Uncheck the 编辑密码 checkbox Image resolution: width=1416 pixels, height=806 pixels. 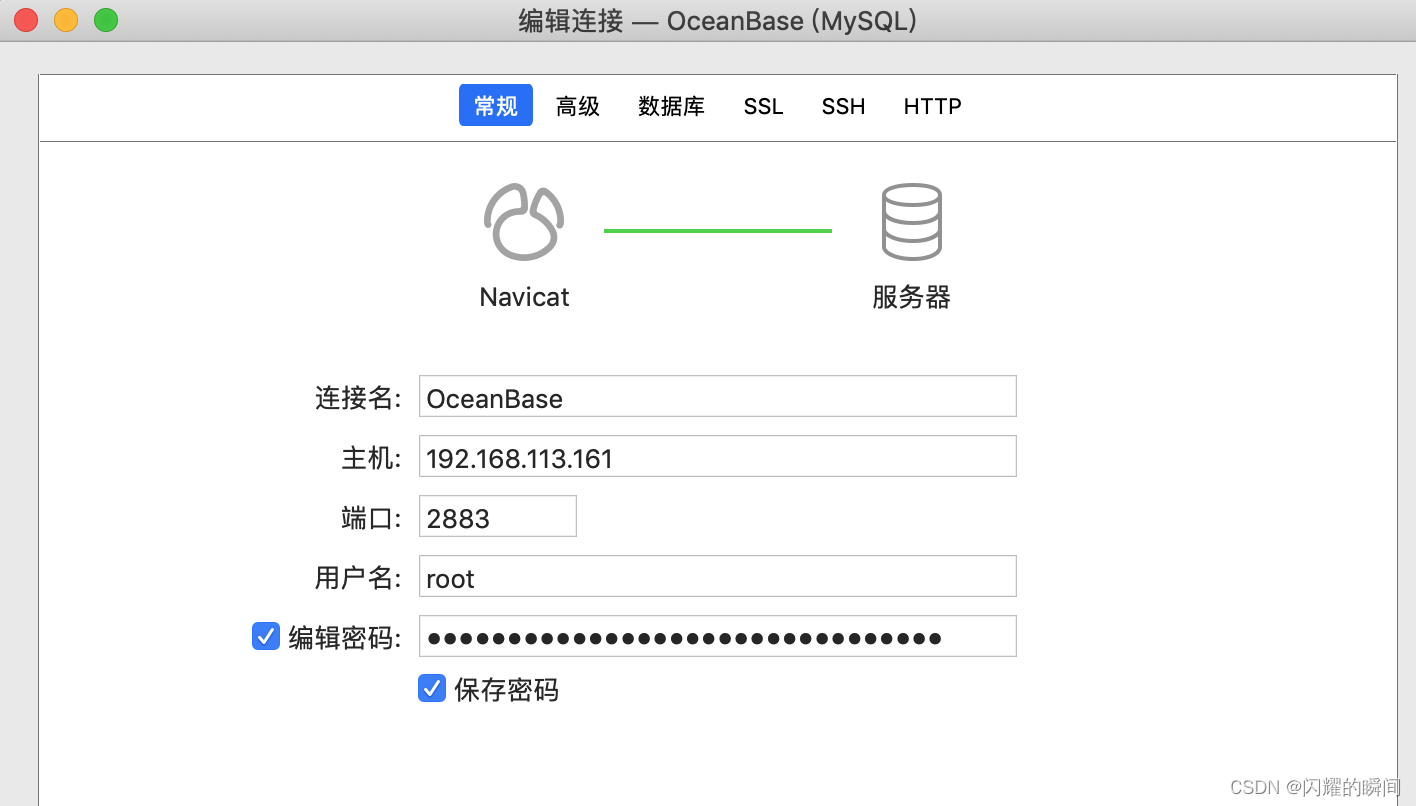point(266,636)
